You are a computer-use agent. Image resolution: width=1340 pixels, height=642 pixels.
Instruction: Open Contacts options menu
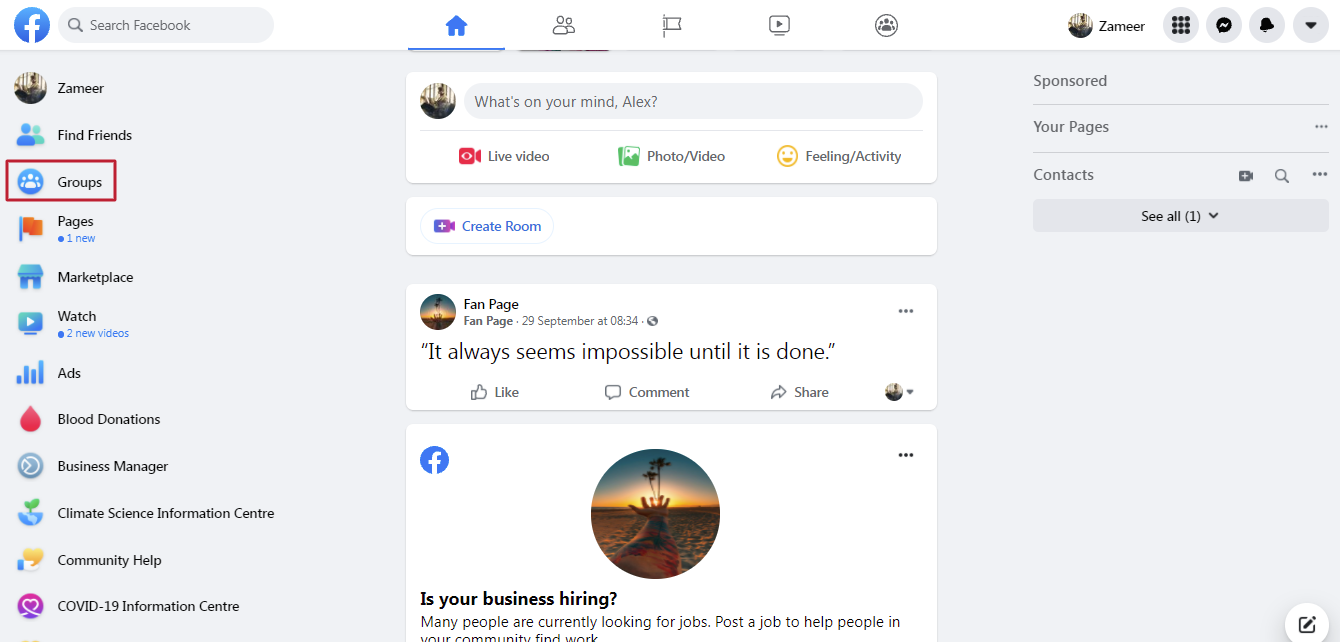pyautogui.click(x=1320, y=175)
